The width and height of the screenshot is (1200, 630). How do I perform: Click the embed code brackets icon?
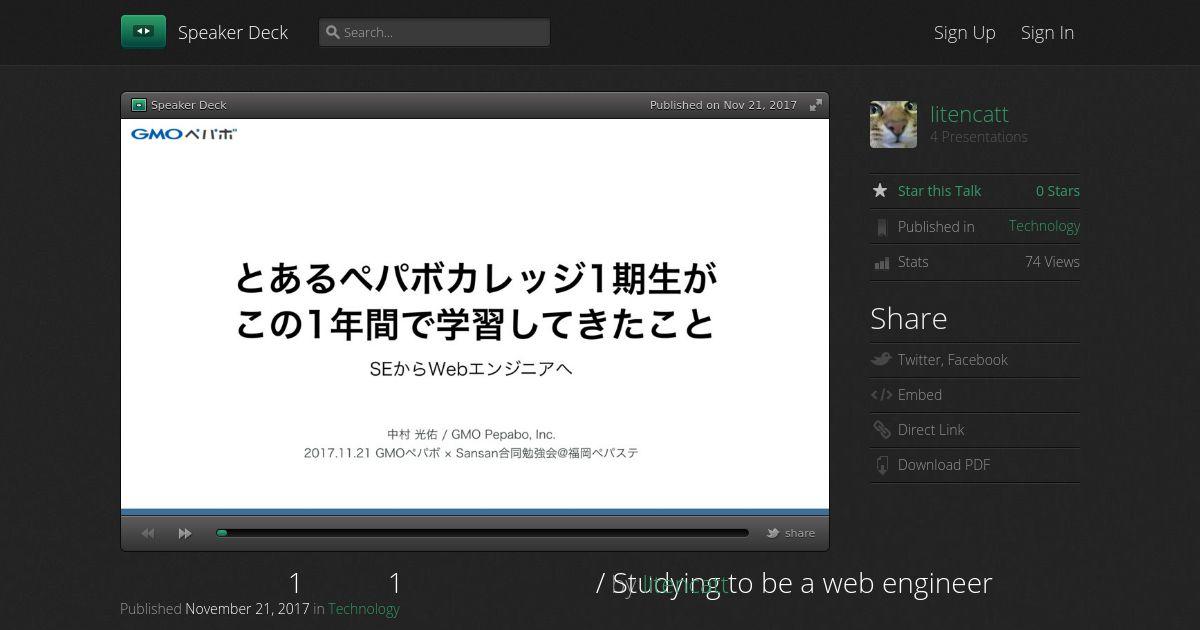(881, 395)
